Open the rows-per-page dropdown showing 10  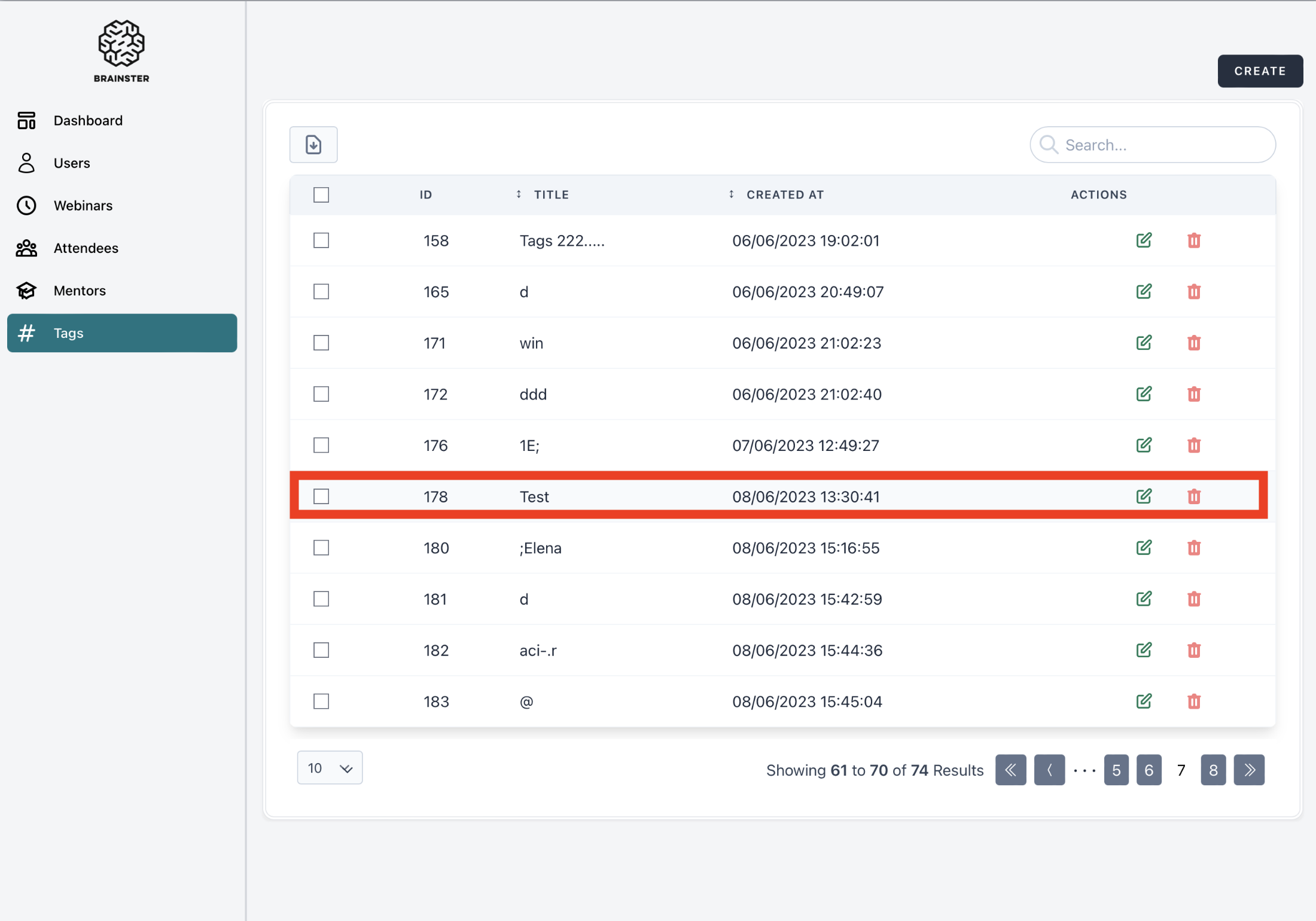(330, 768)
